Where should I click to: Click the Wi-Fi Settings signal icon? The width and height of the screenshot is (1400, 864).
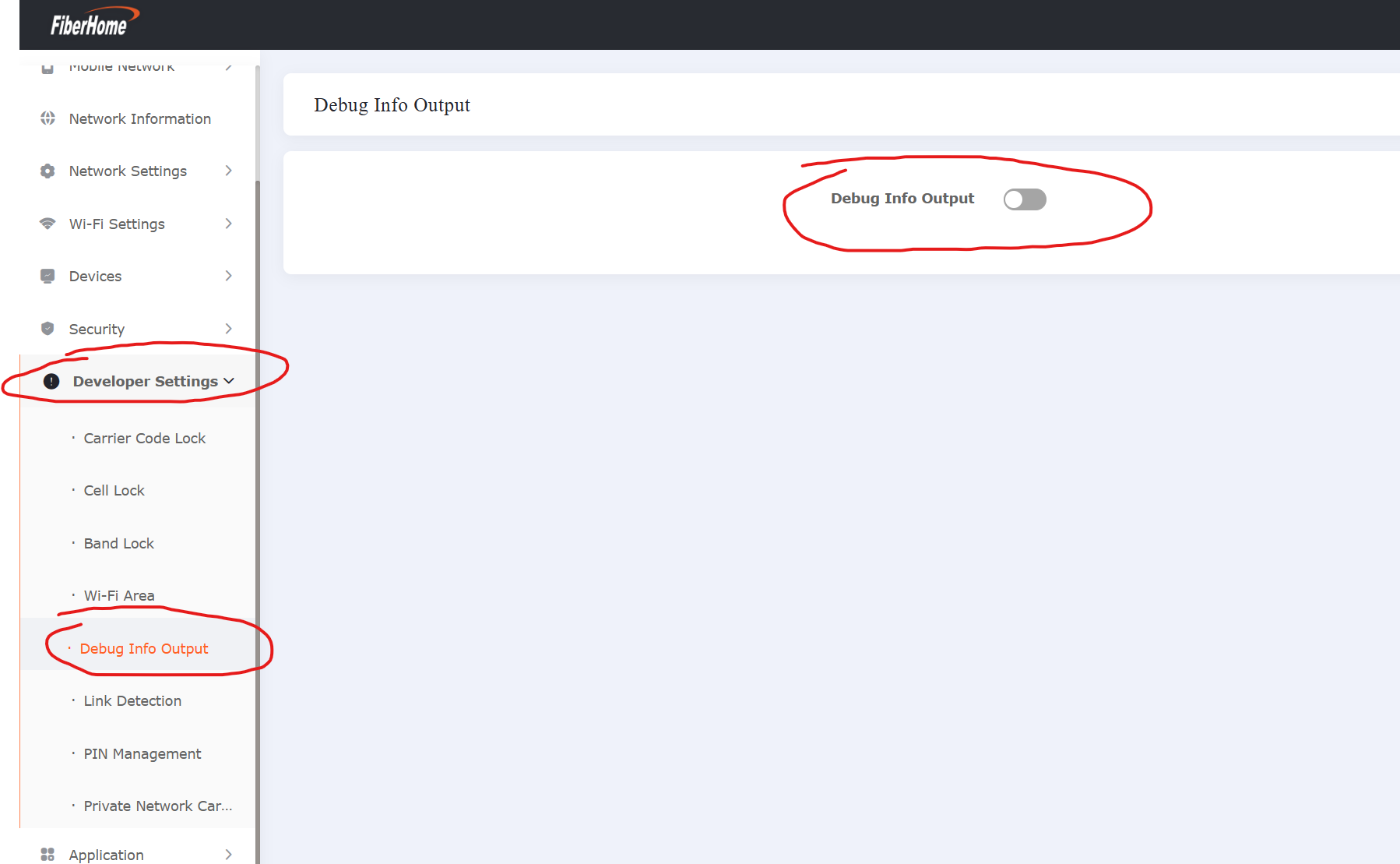pyautogui.click(x=47, y=224)
